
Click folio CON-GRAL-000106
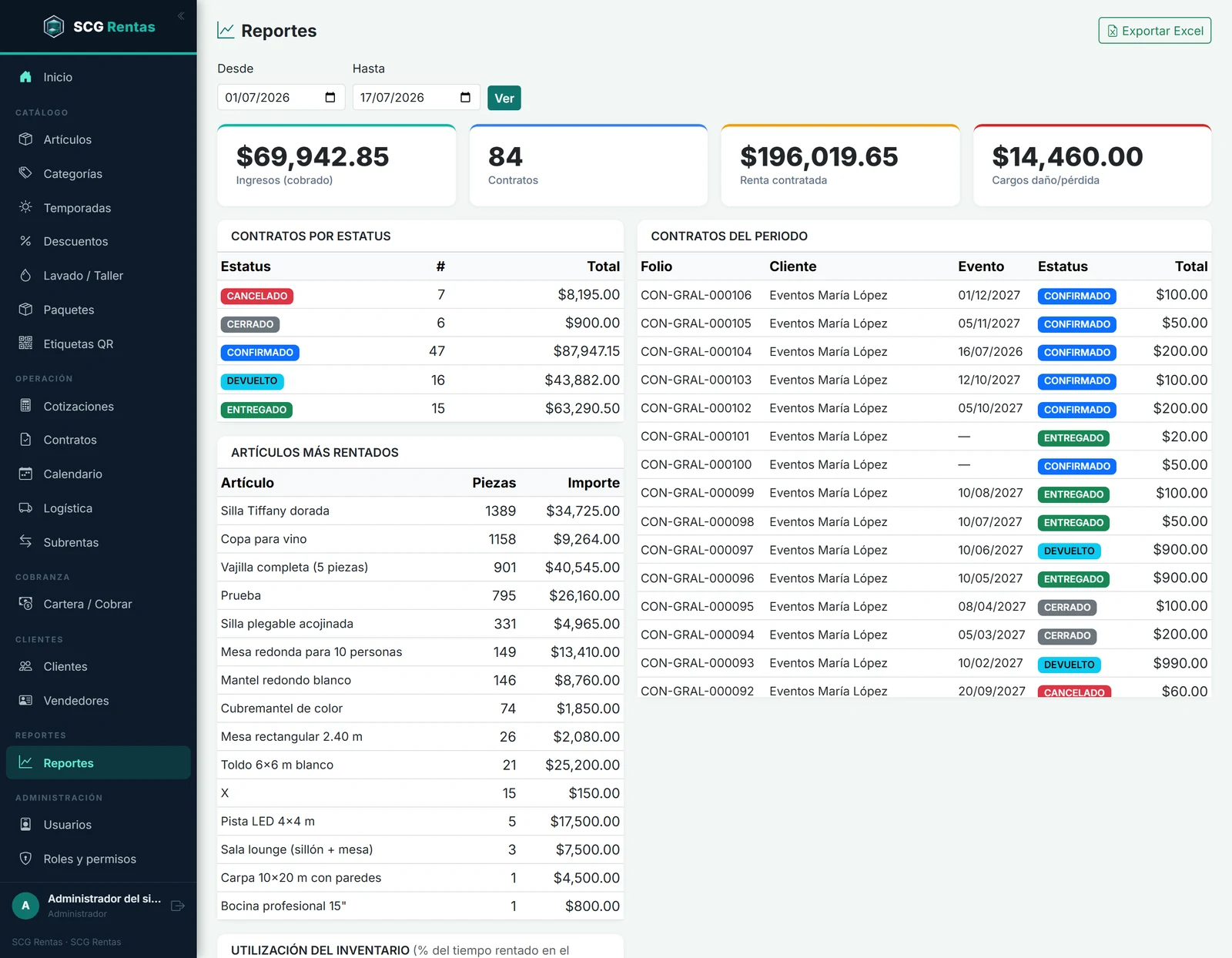pyautogui.click(x=696, y=295)
